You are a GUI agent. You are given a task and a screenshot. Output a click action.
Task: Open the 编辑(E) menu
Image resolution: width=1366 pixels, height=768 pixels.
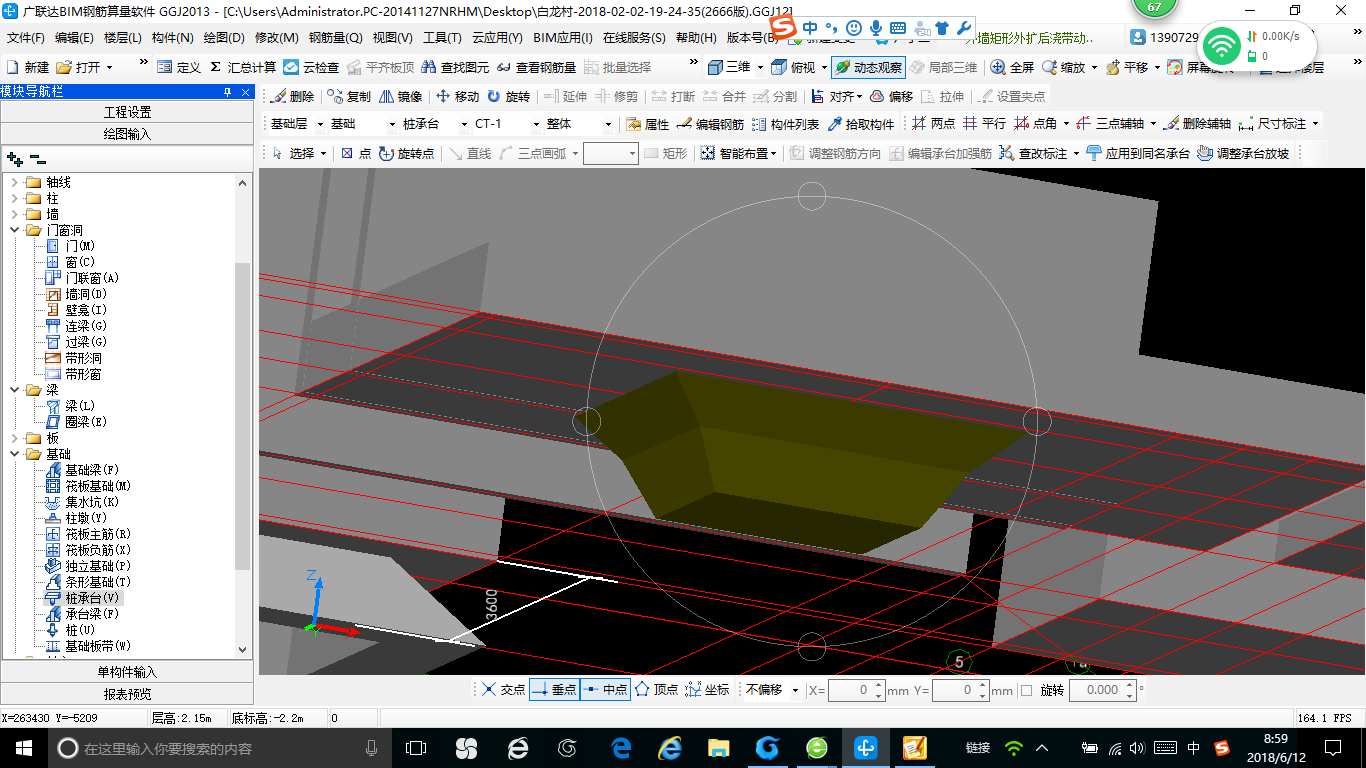[74, 38]
